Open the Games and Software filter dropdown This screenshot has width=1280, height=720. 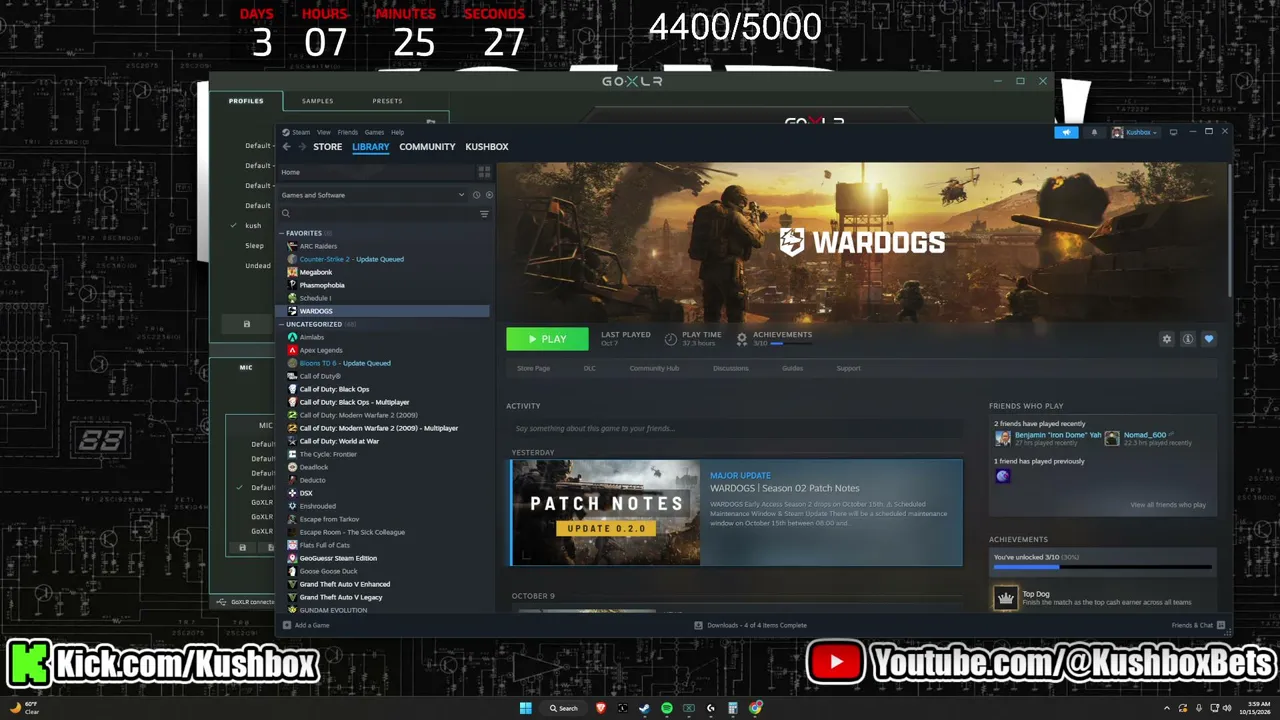[373, 195]
